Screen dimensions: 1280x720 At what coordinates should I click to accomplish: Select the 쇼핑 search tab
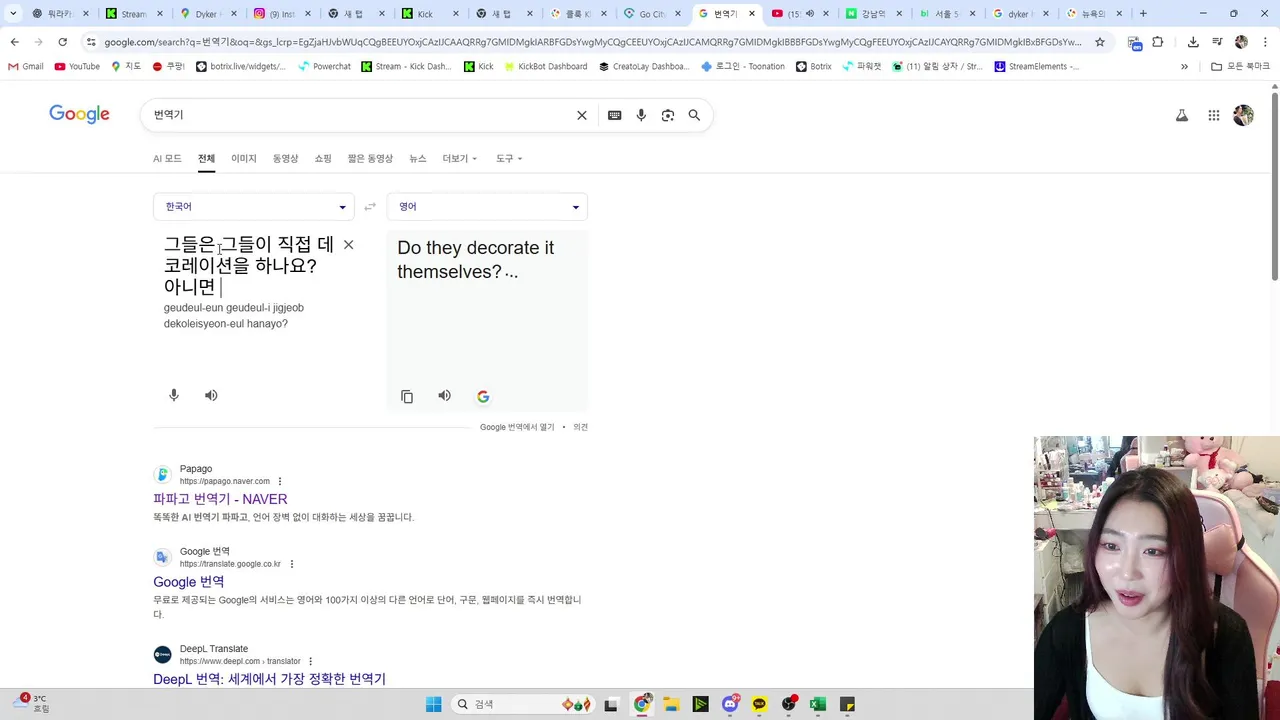(323, 158)
